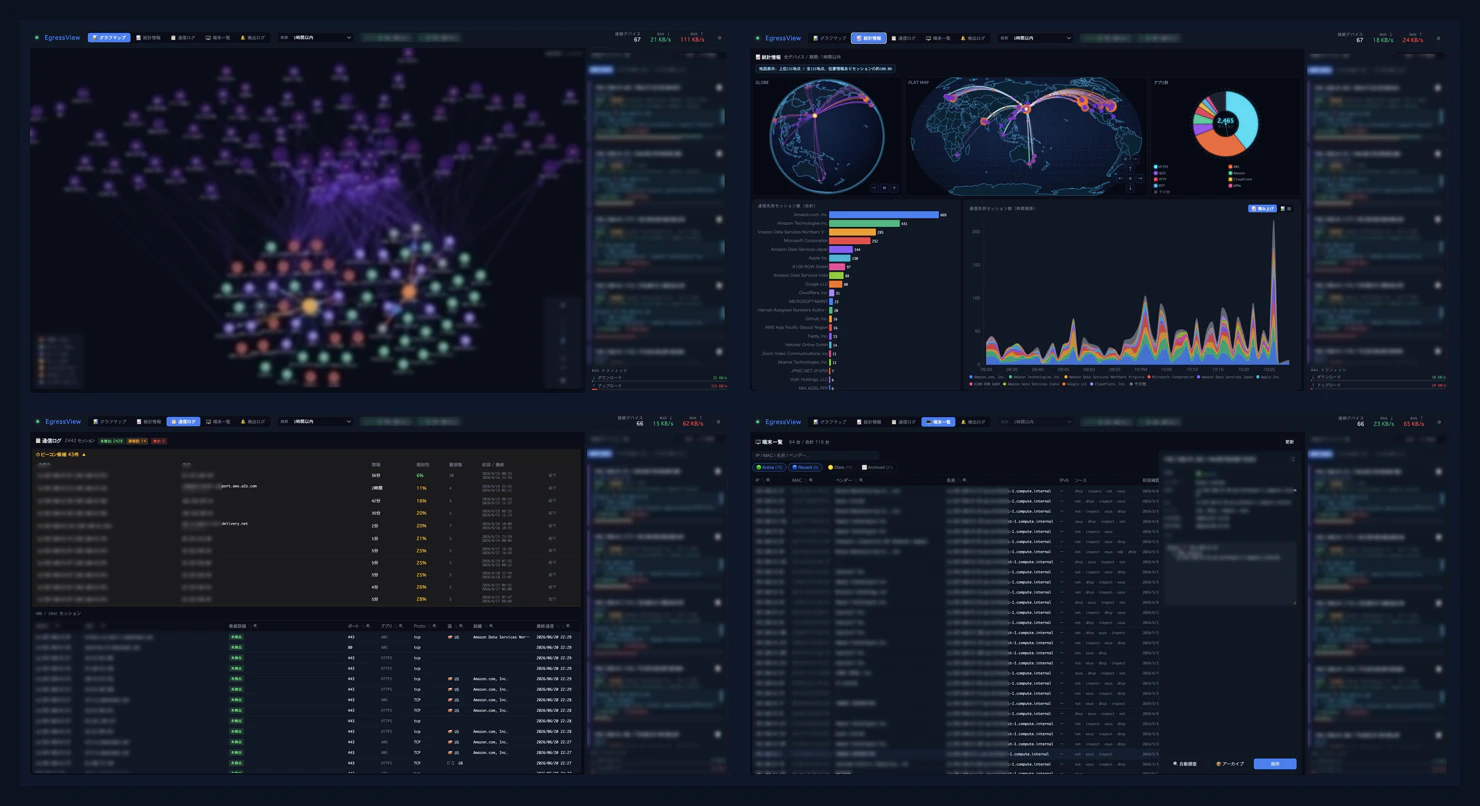Screen dimensions: 1480x806
Task: Pan FLAT MAP upward with up arrow
Action: pyautogui.click(x=1130, y=168)
